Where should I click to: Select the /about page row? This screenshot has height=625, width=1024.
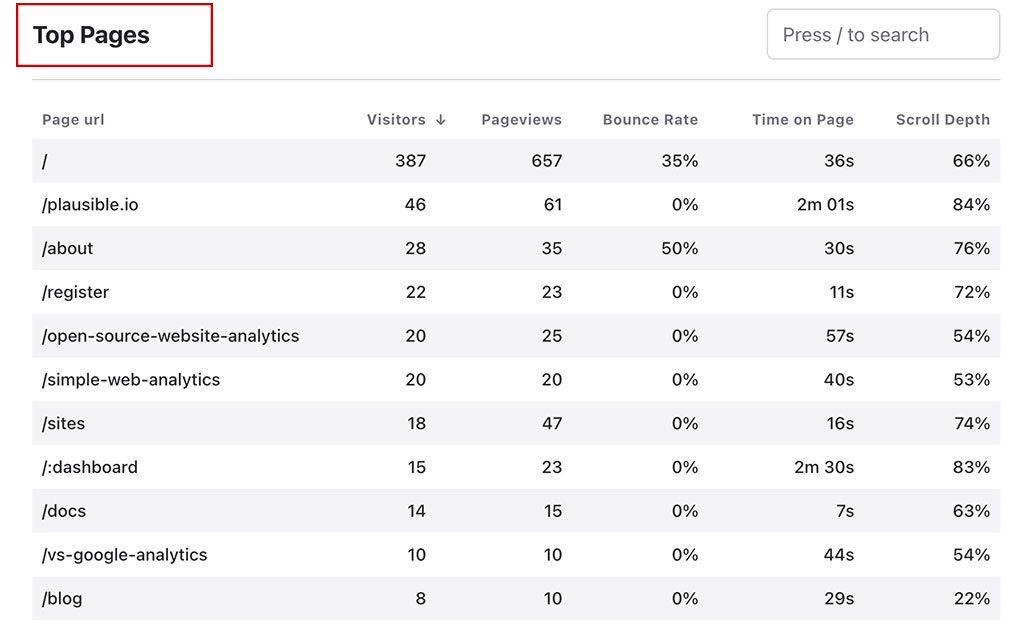(67, 248)
